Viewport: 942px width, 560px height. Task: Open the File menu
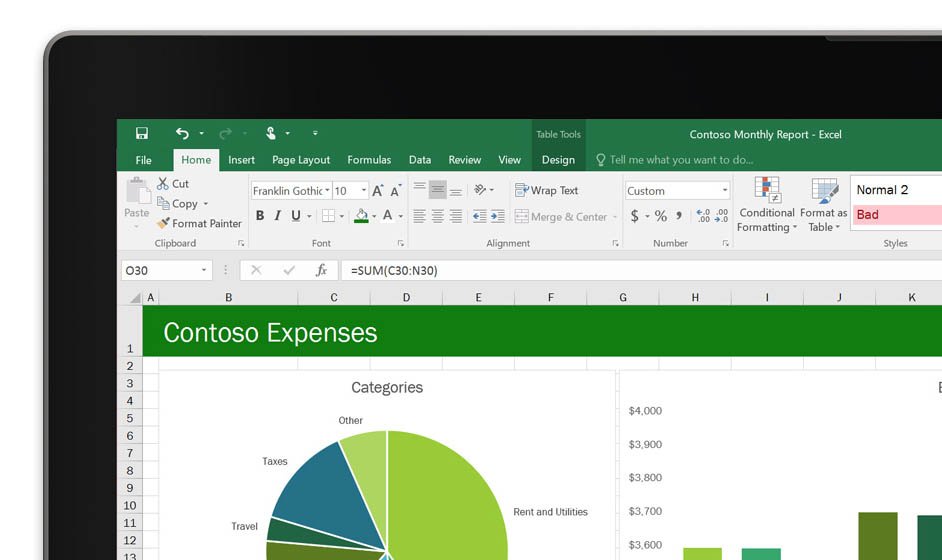(144, 160)
